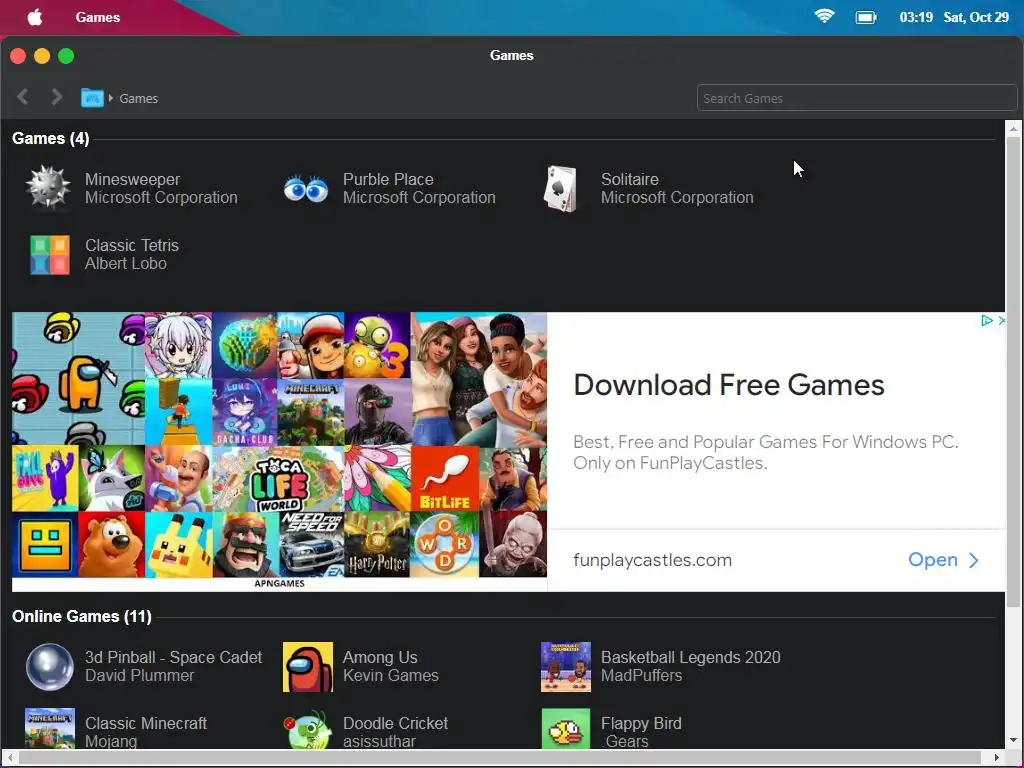
Task: Expand the path arrow before Games
Action: [110, 98]
